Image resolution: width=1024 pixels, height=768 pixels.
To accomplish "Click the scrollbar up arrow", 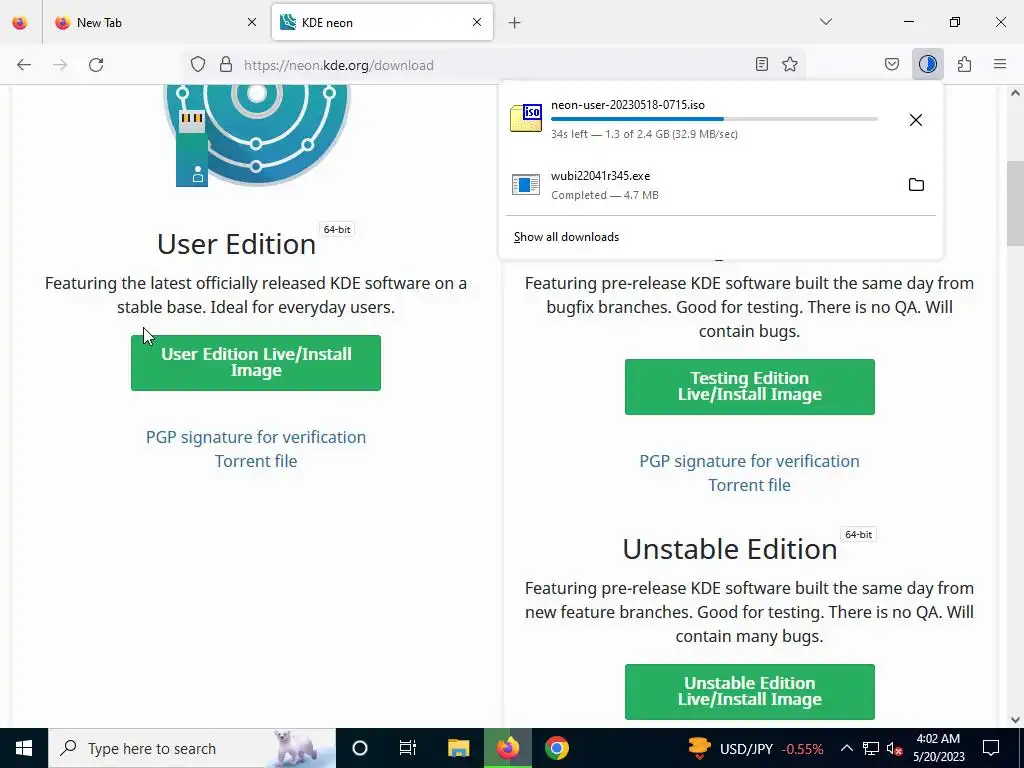I will click(1015, 93).
